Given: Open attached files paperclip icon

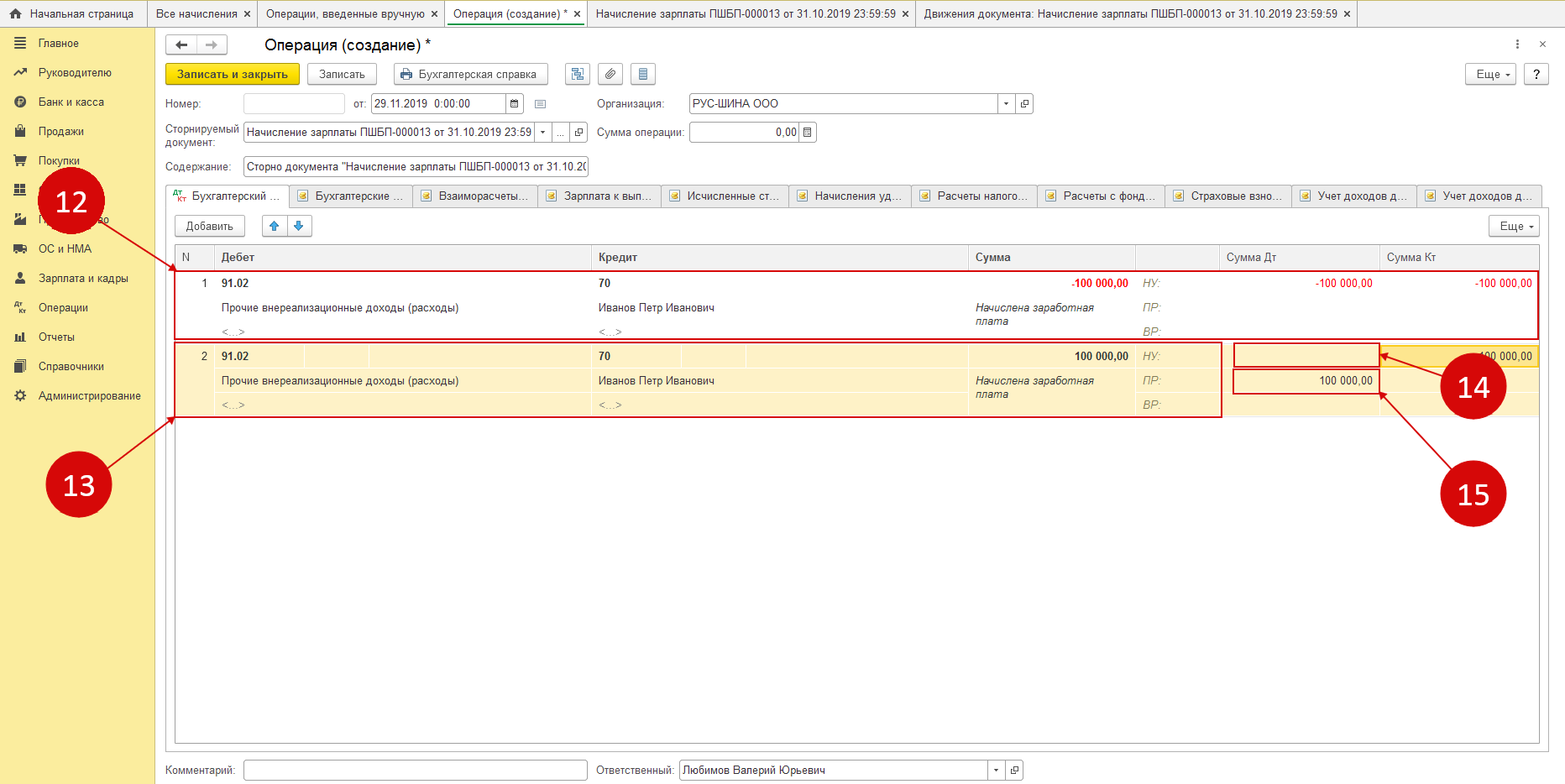Looking at the screenshot, I should [610, 74].
